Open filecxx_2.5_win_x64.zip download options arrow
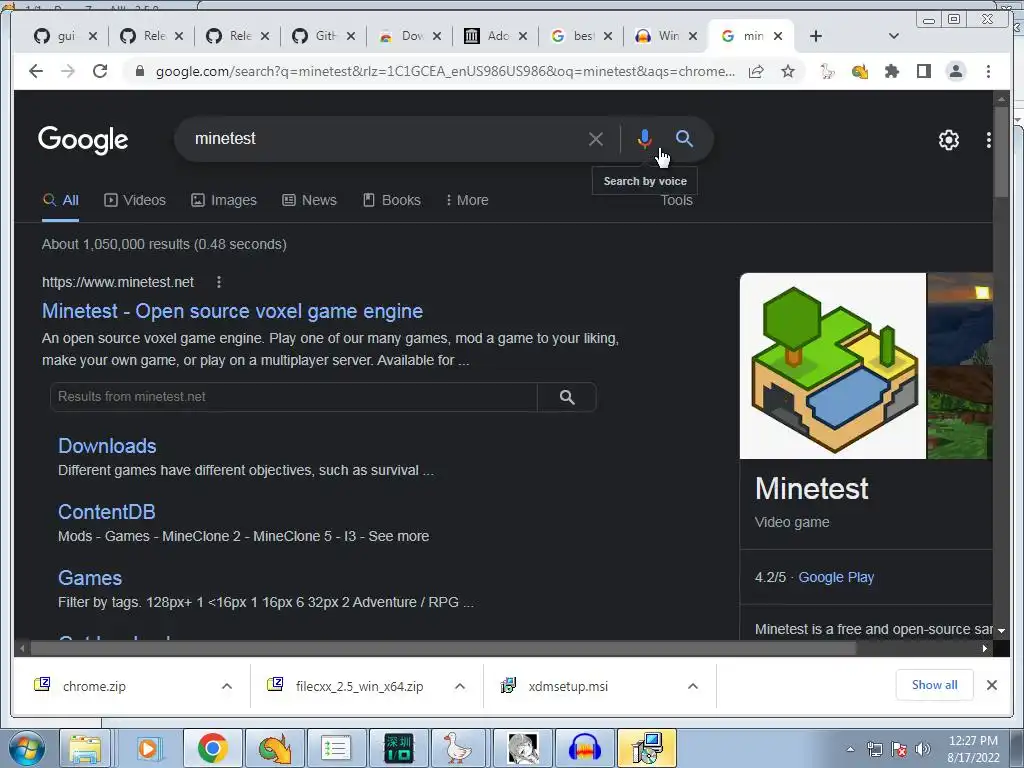Screen dimensions: 1024x768 [460, 686]
